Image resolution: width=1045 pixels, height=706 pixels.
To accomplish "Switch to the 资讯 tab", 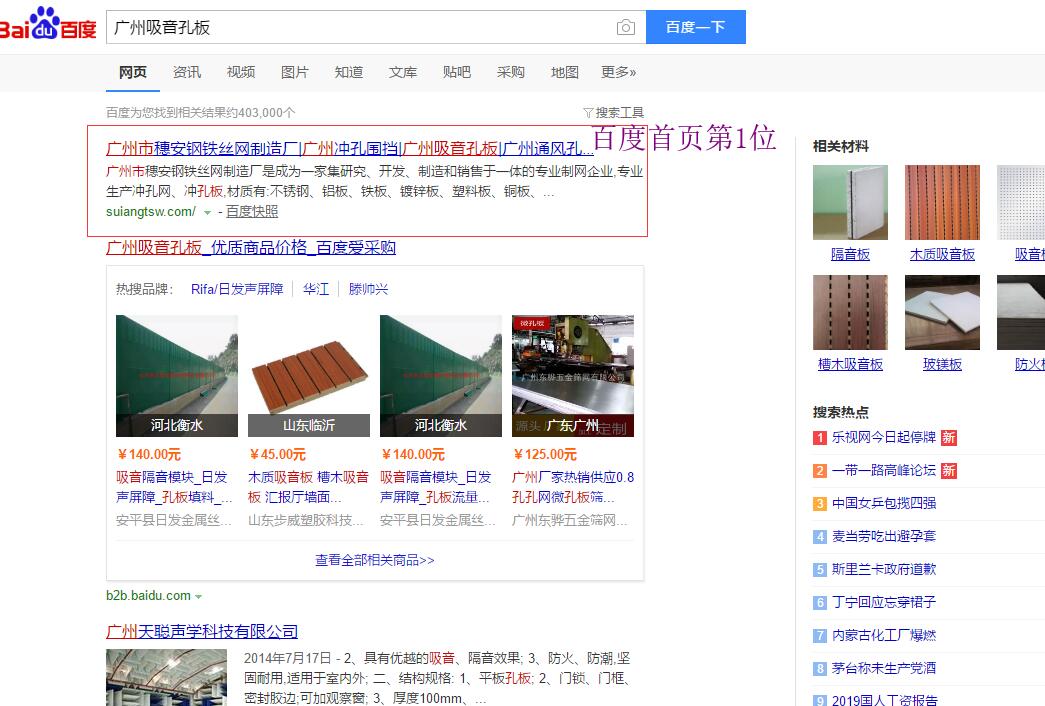I will (187, 72).
